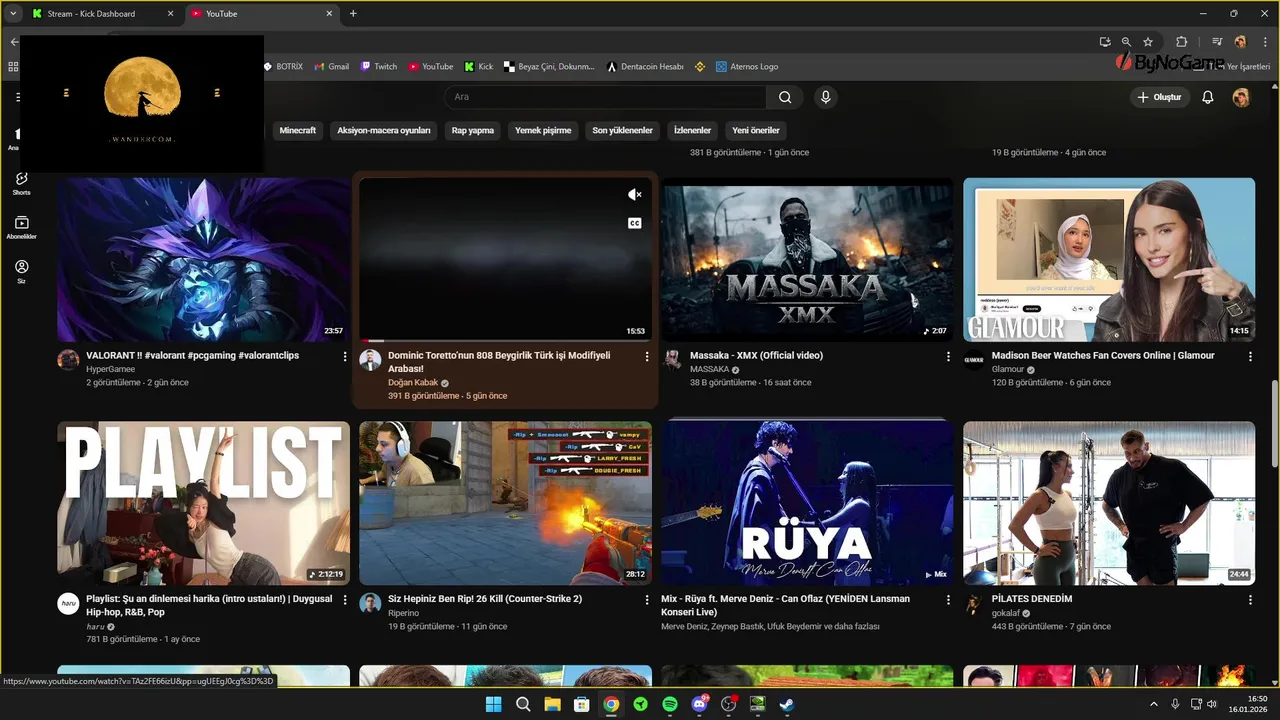
Task: Open File Explorer from the taskbar
Action: click(552, 704)
